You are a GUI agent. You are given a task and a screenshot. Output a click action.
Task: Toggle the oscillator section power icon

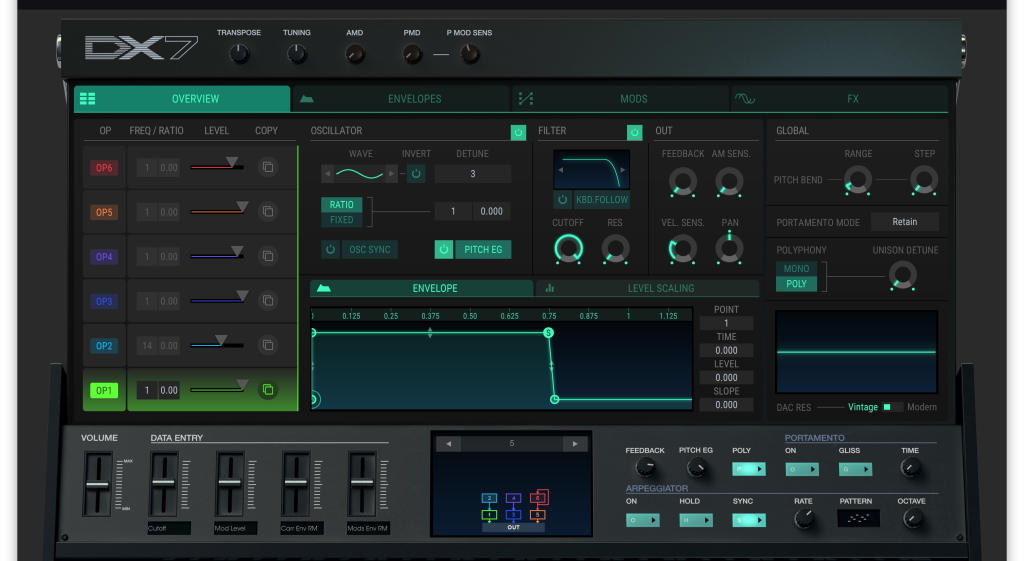coord(518,132)
